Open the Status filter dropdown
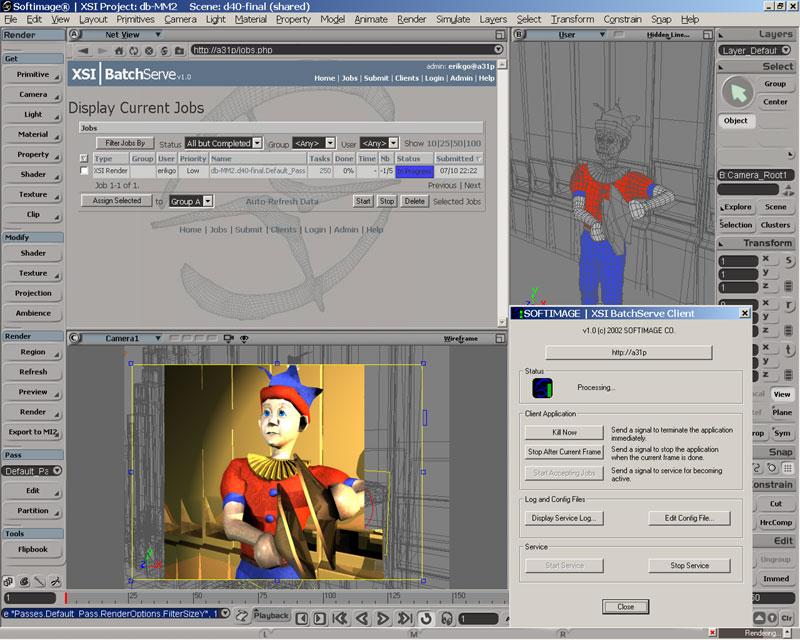 [258, 143]
